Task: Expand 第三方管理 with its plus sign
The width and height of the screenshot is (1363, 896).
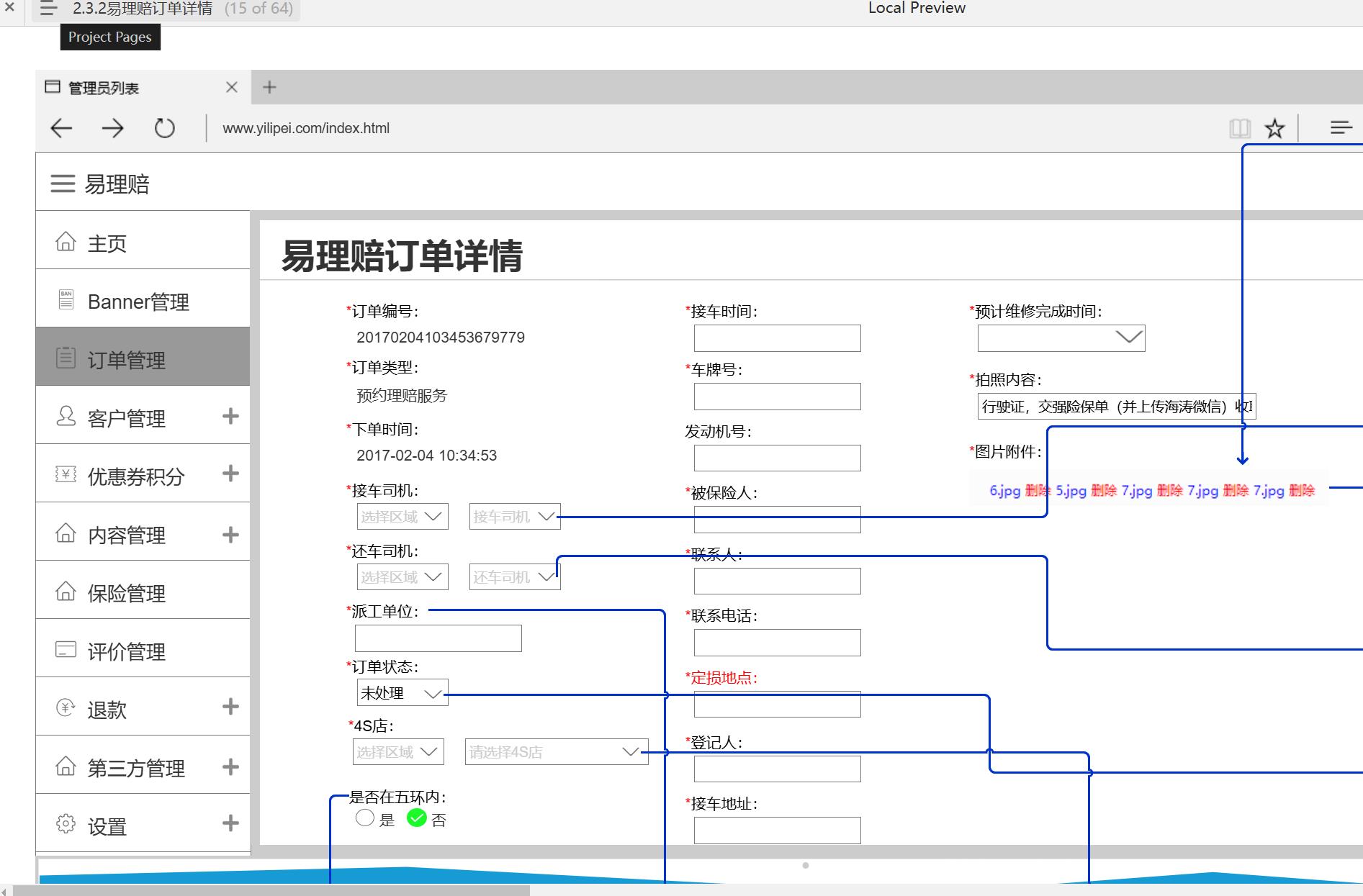Action: [x=230, y=766]
